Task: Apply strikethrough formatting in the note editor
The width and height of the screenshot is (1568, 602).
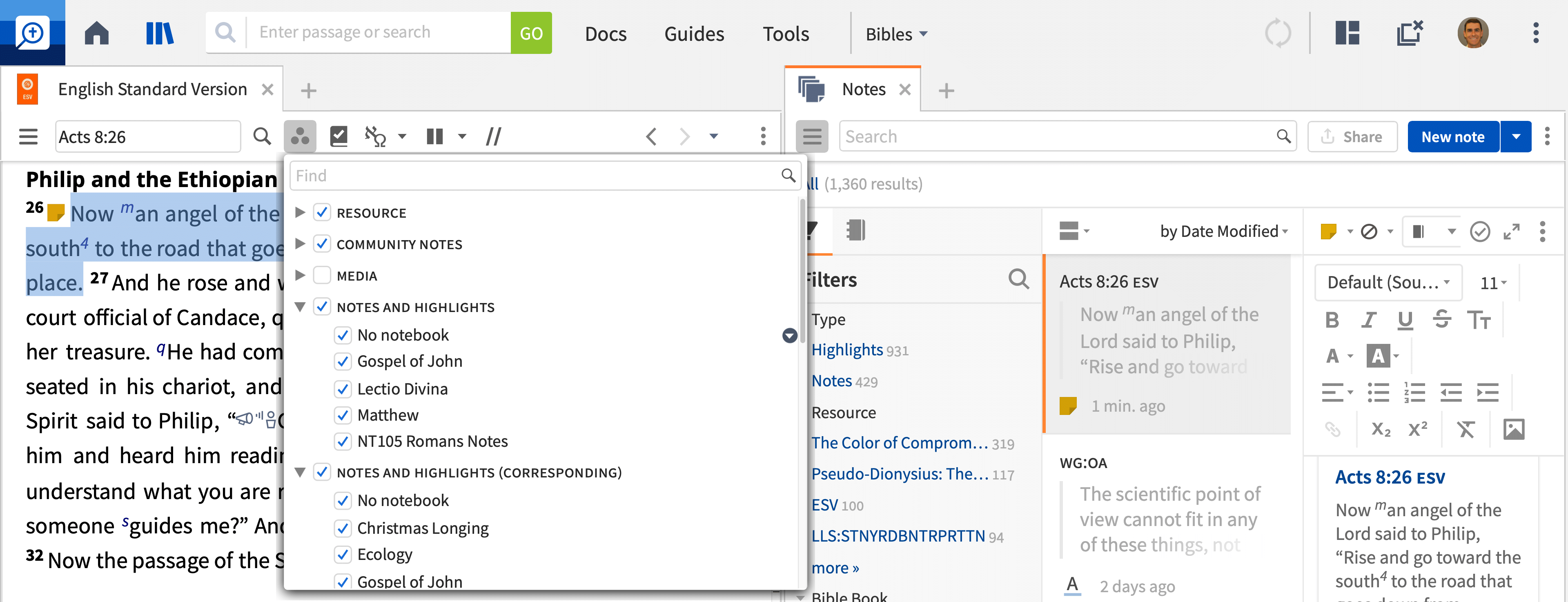Action: tap(1443, 319)
